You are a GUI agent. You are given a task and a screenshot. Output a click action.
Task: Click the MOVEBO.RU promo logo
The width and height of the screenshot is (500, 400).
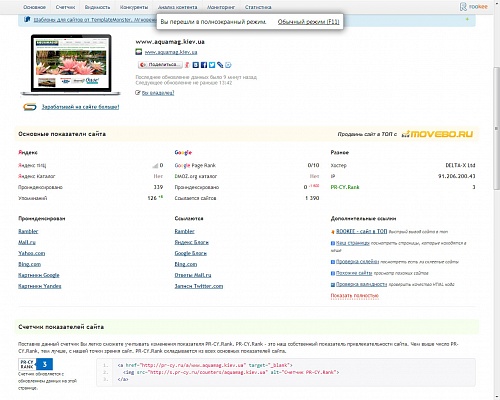coord(437,134)
